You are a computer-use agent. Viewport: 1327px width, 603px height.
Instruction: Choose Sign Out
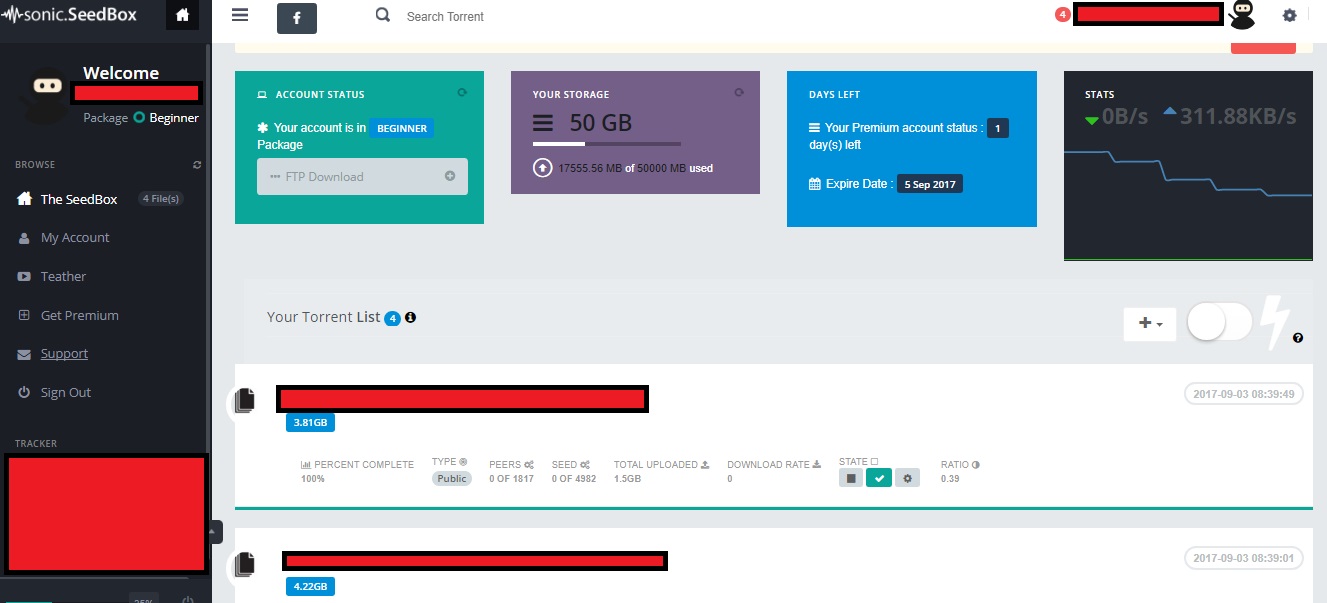[66, 393]
